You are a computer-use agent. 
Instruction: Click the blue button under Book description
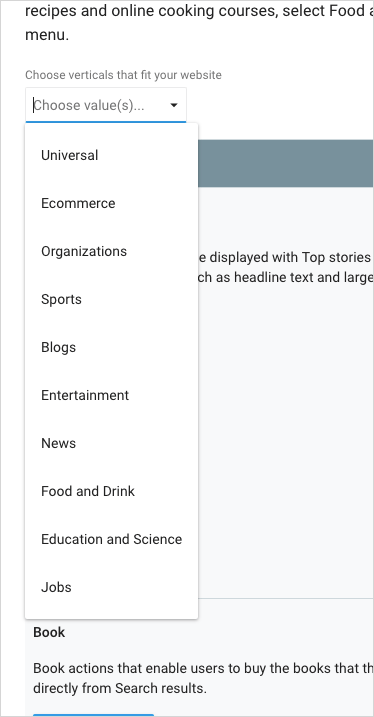(x=93, y=715)
